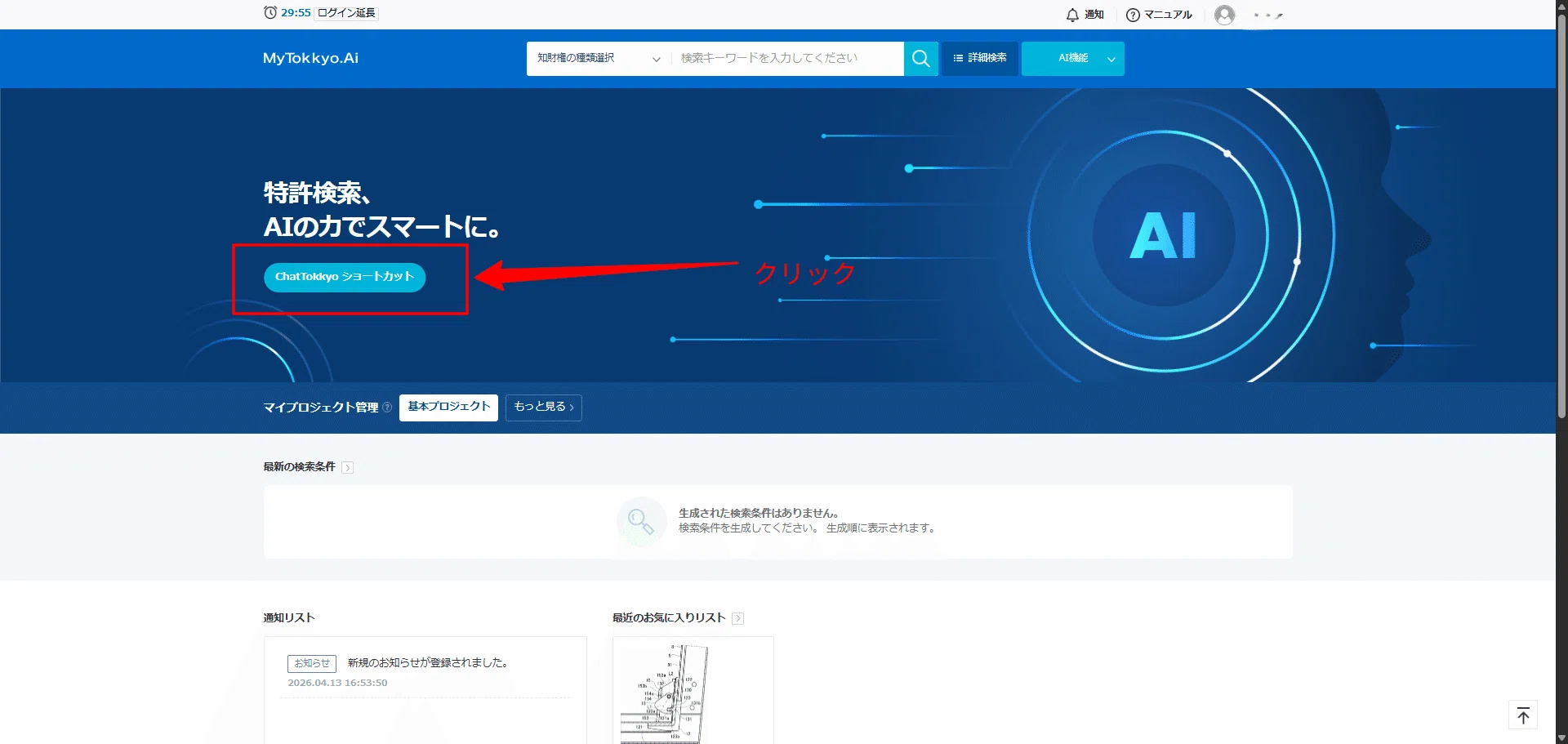This screenshot has width=1568, height=744.
Task: Click the 最近のお気に入りリスト heading
Action: [x=669, y=618]
